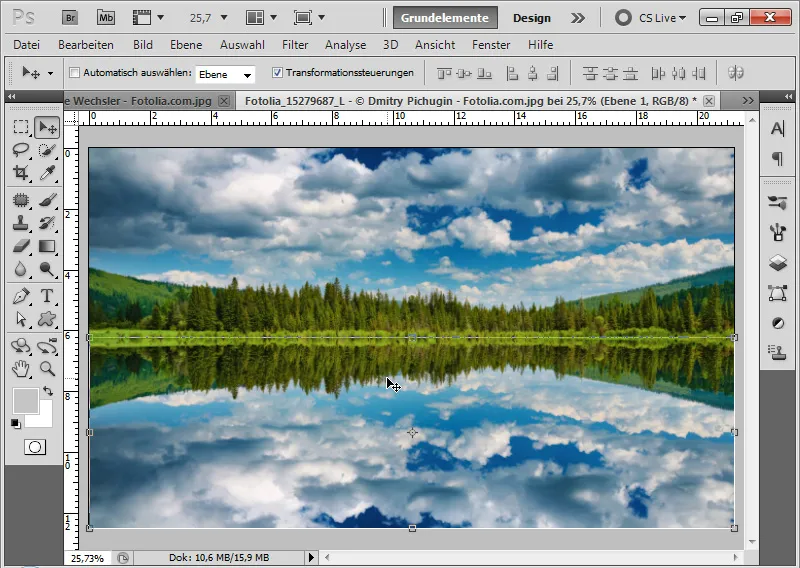Screen dimensions: 800x568
Task: Select the History Brush tool
Action: (x=47, y=223)
